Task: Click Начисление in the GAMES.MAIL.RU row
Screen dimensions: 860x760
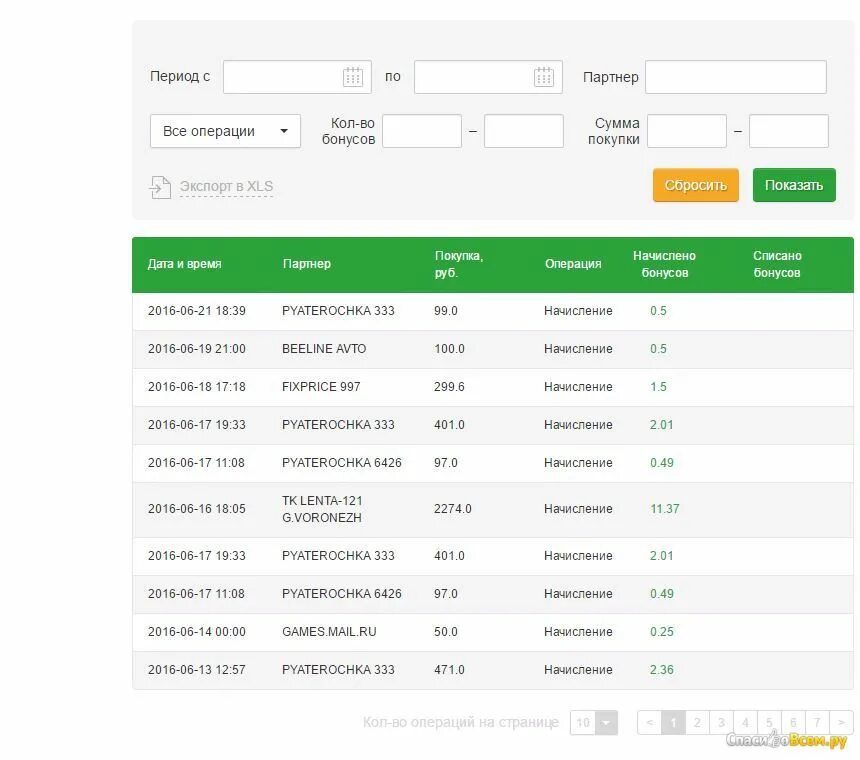Action: tap(578, 632)
